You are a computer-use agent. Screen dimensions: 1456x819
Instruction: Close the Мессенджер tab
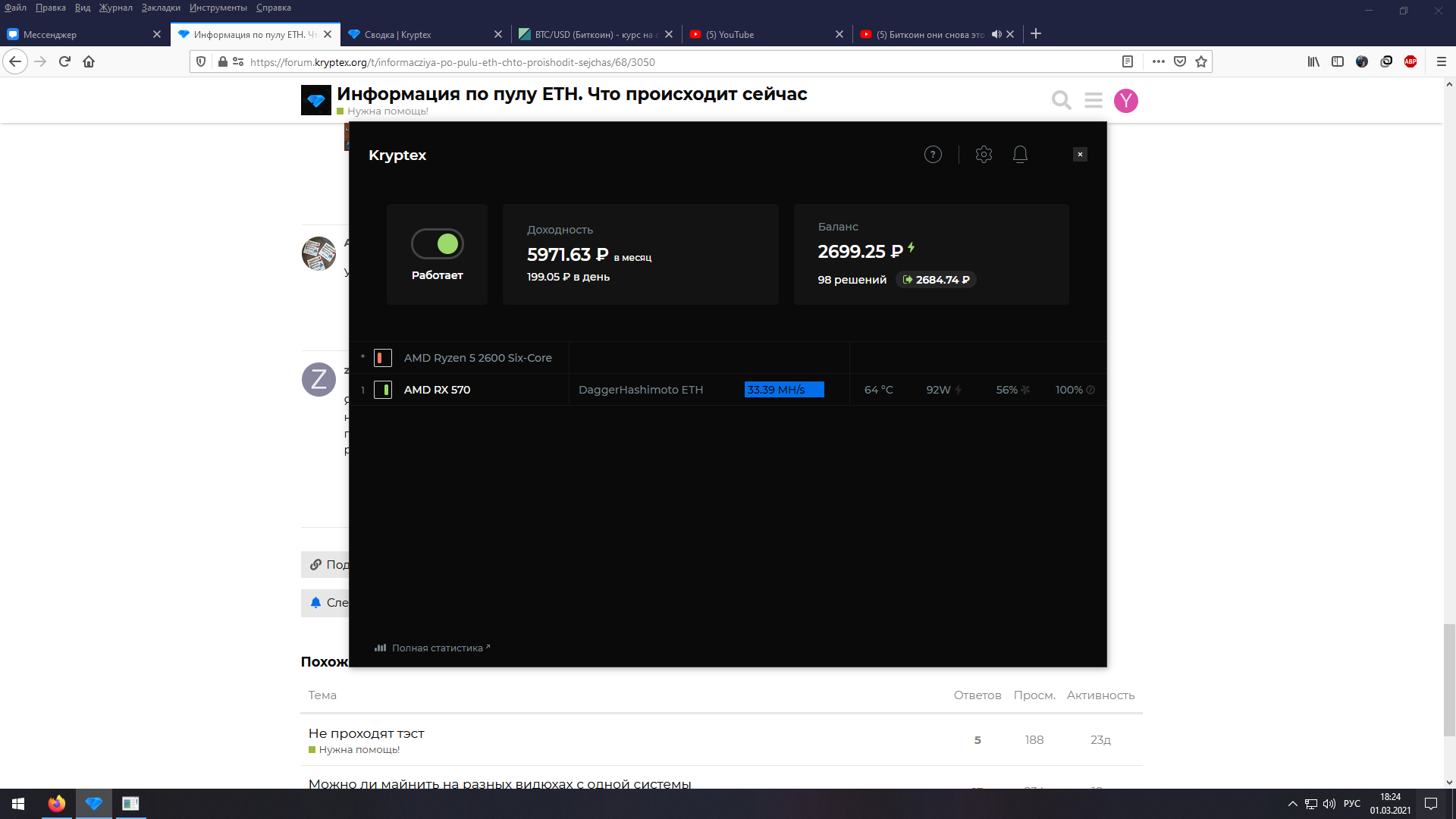point(157,34)
